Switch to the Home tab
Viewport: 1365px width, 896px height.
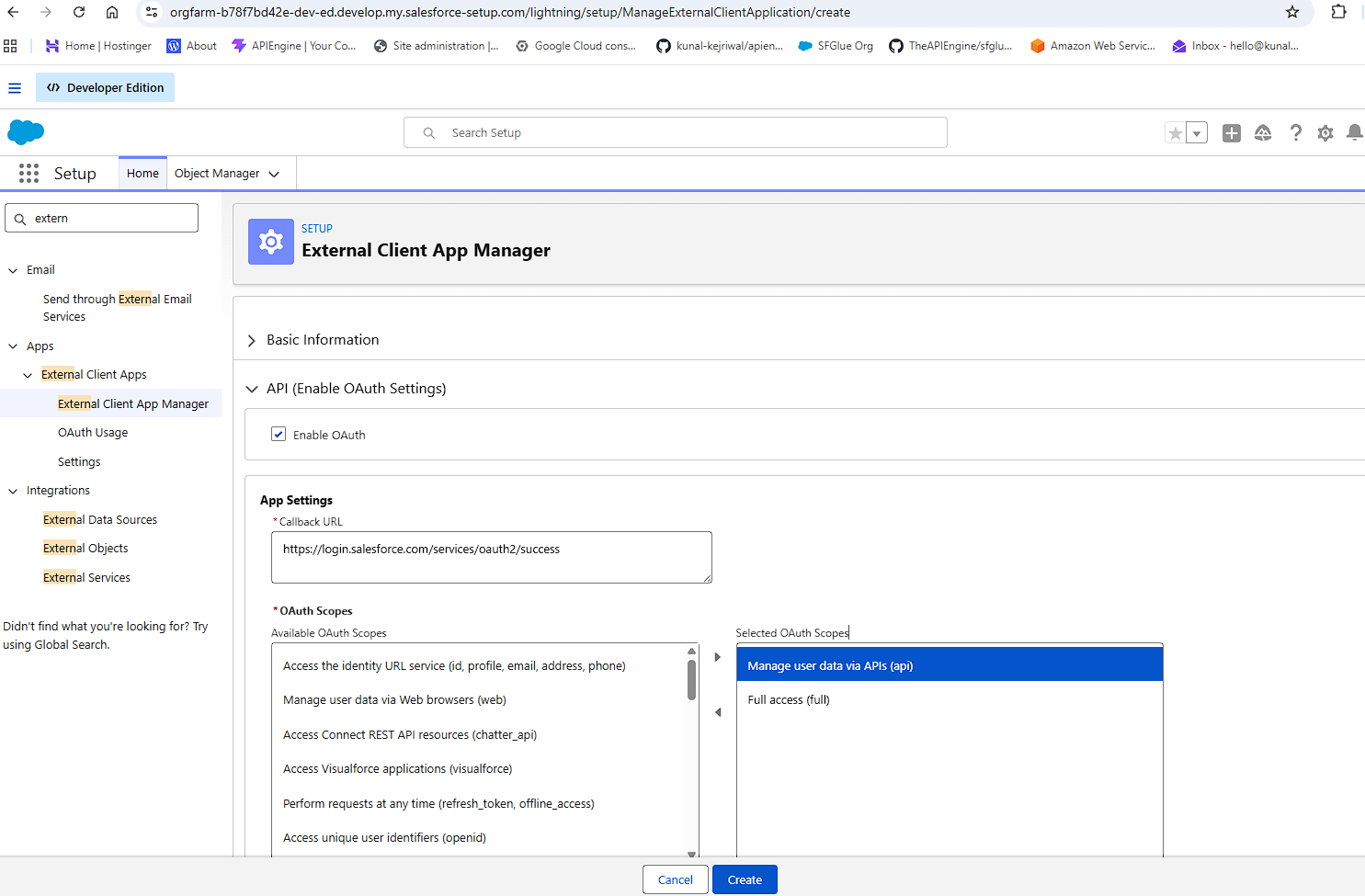(142, 173)
